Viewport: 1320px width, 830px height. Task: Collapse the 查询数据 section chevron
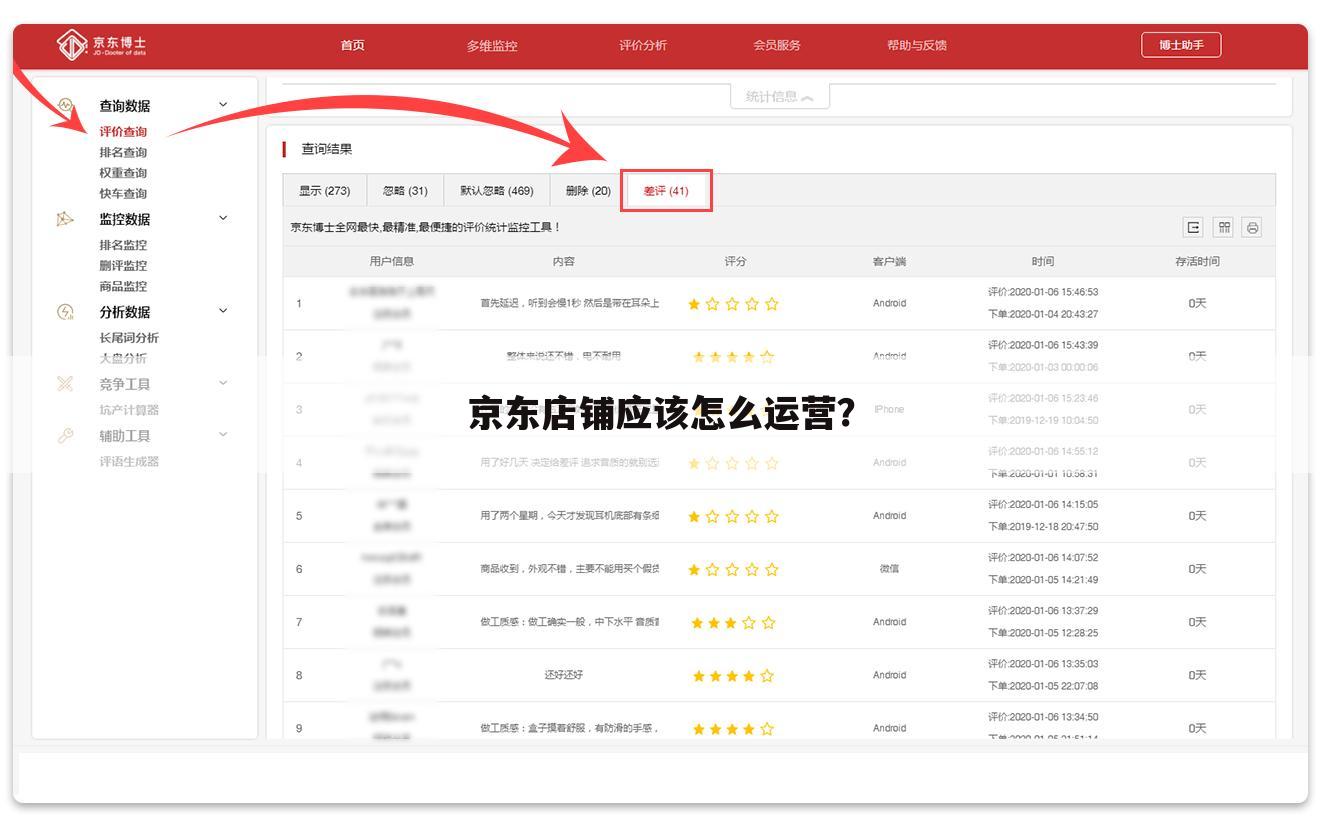223,104
